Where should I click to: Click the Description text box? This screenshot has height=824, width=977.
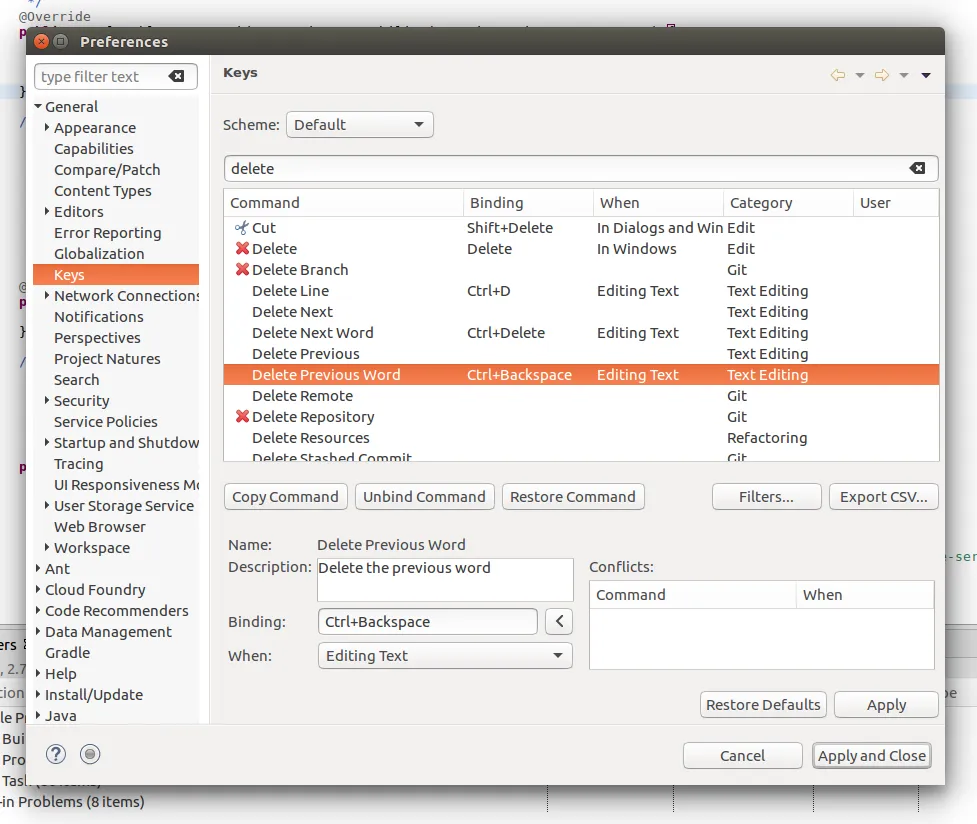[x=445, y=580]
